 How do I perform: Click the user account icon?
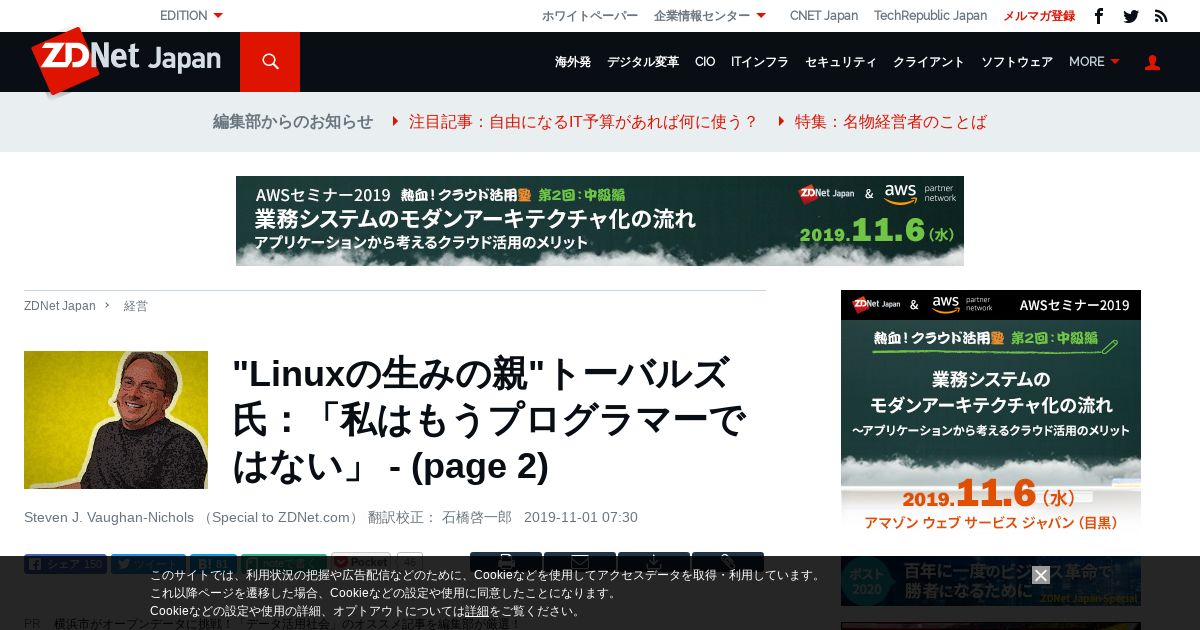[1152, 62]
